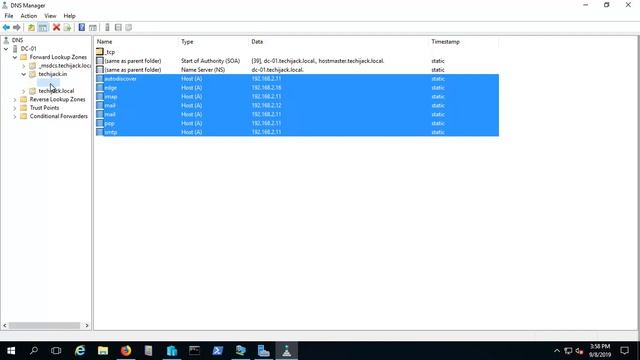Select the autodiscover host record
Viewport: 640px width, 360px height.
(x=297, y=79)
